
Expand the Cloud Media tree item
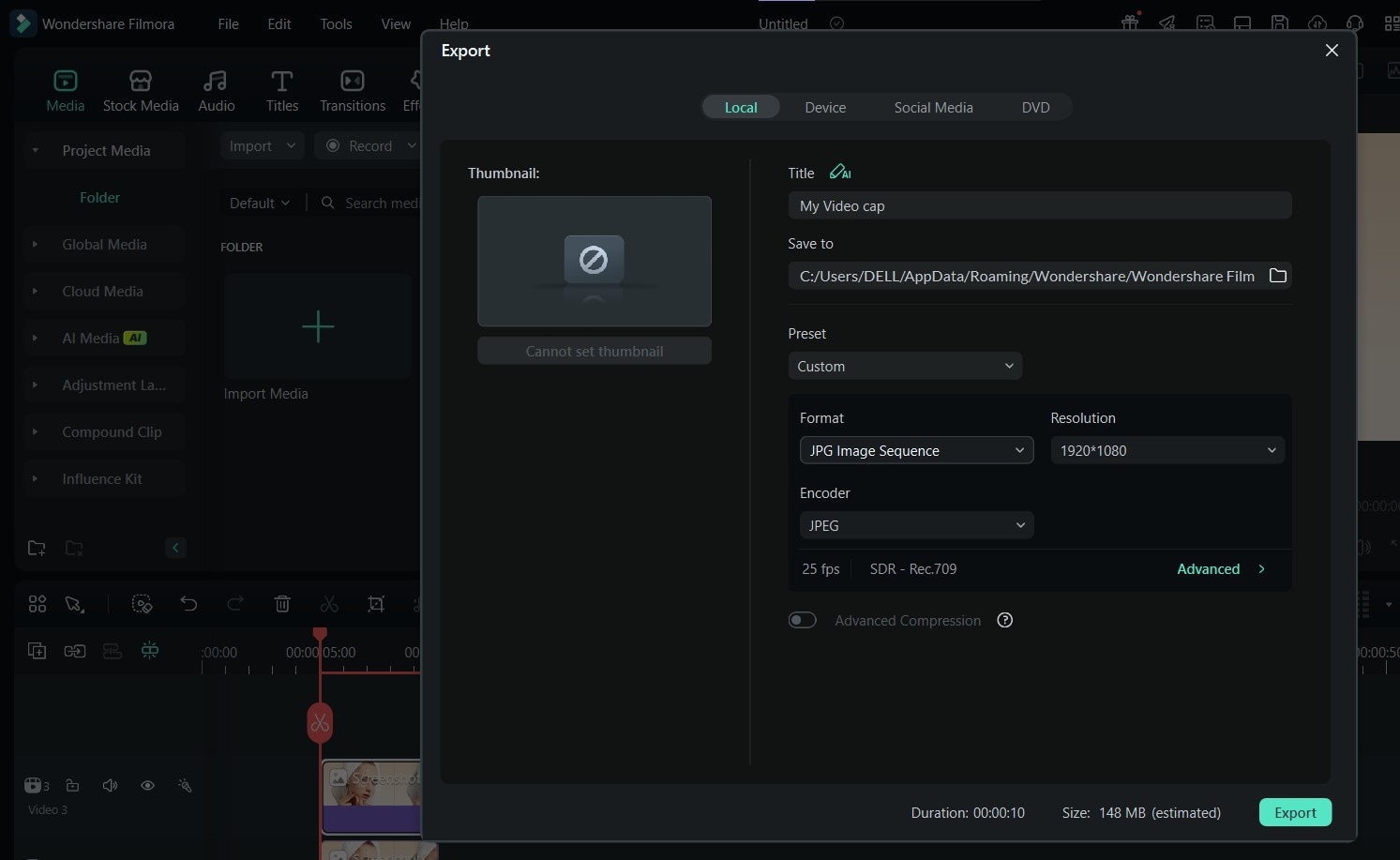coord(35,291)
